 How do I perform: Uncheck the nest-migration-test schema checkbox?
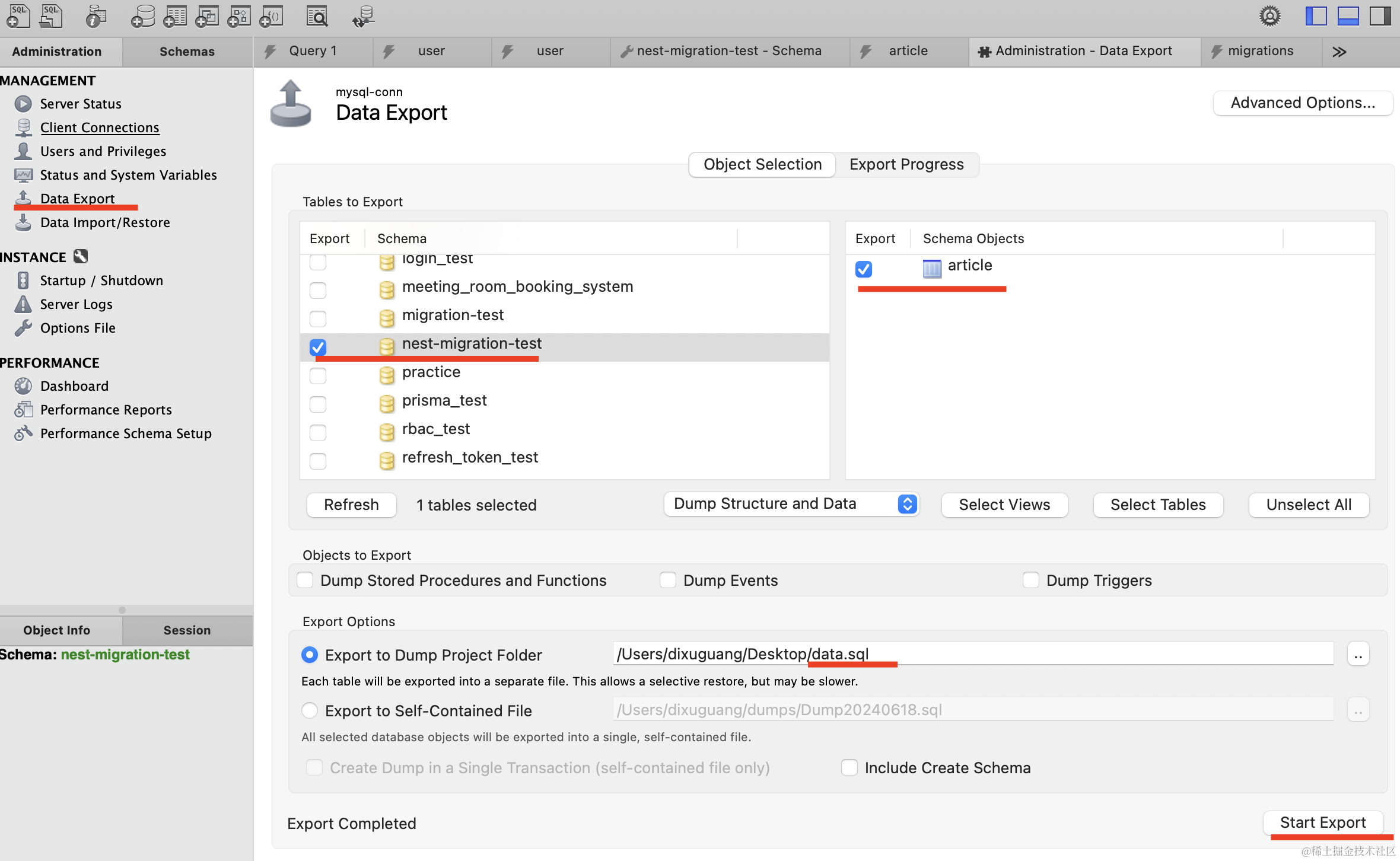[x=318, y=347]
